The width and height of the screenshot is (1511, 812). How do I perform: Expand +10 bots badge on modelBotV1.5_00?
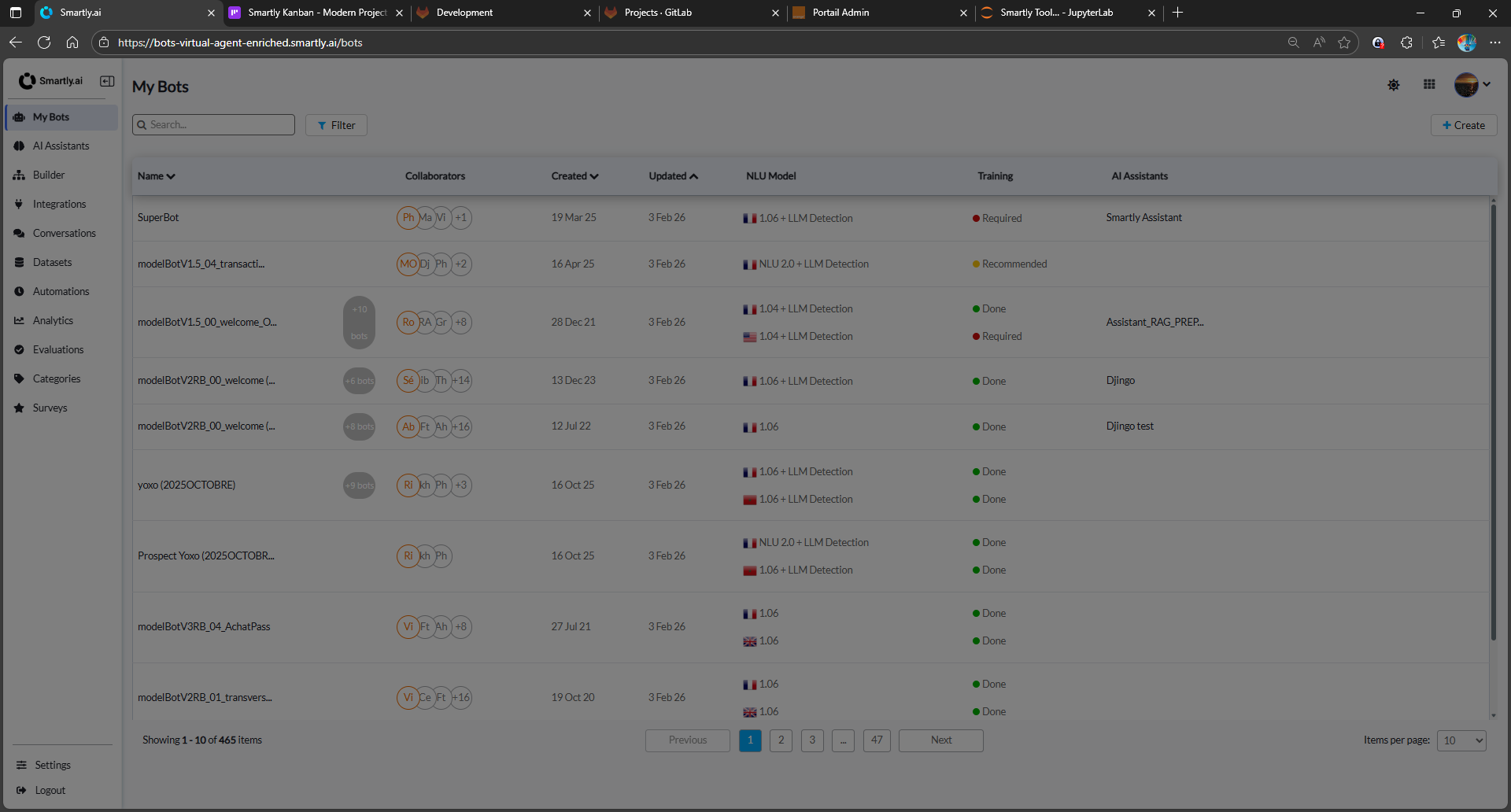click(x=359, y=323)
